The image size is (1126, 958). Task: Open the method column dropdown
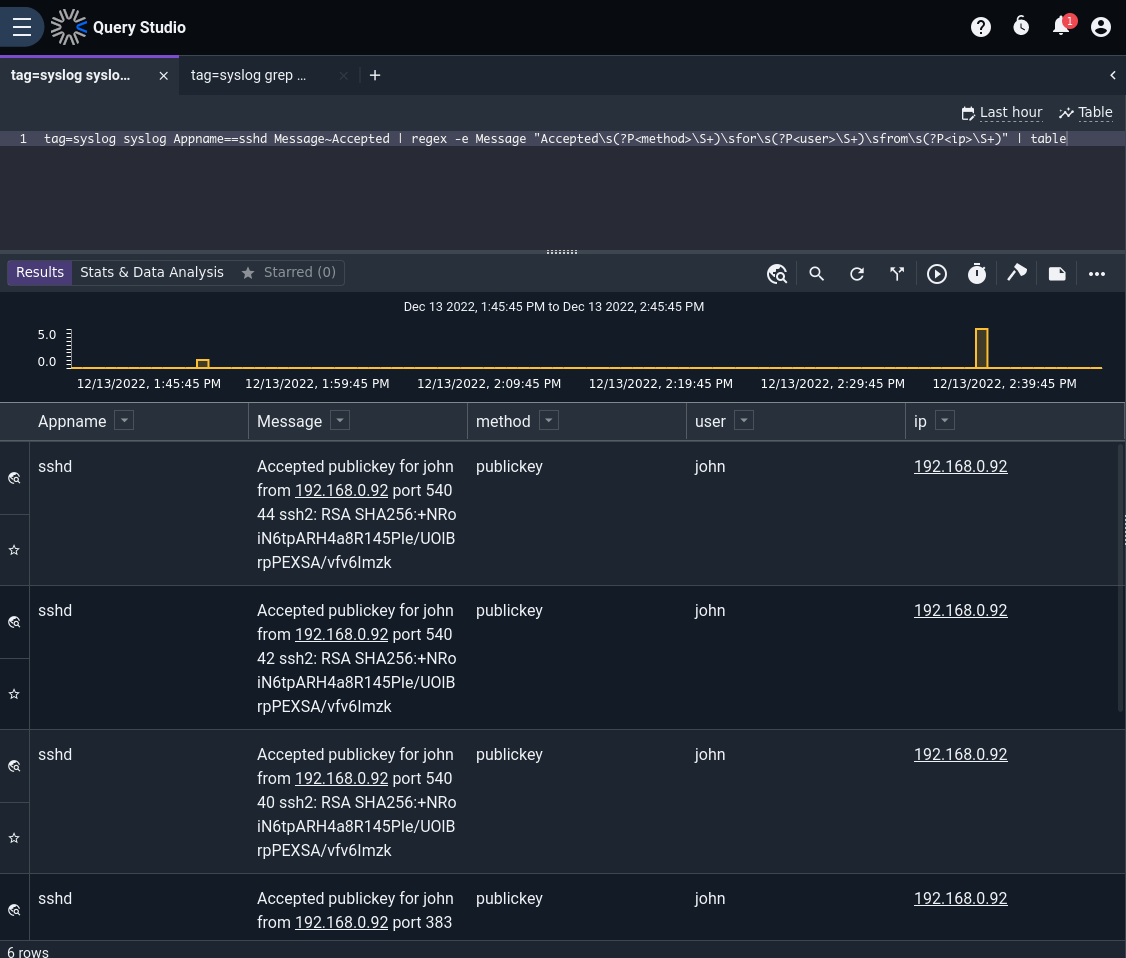[x=549, y=421]
